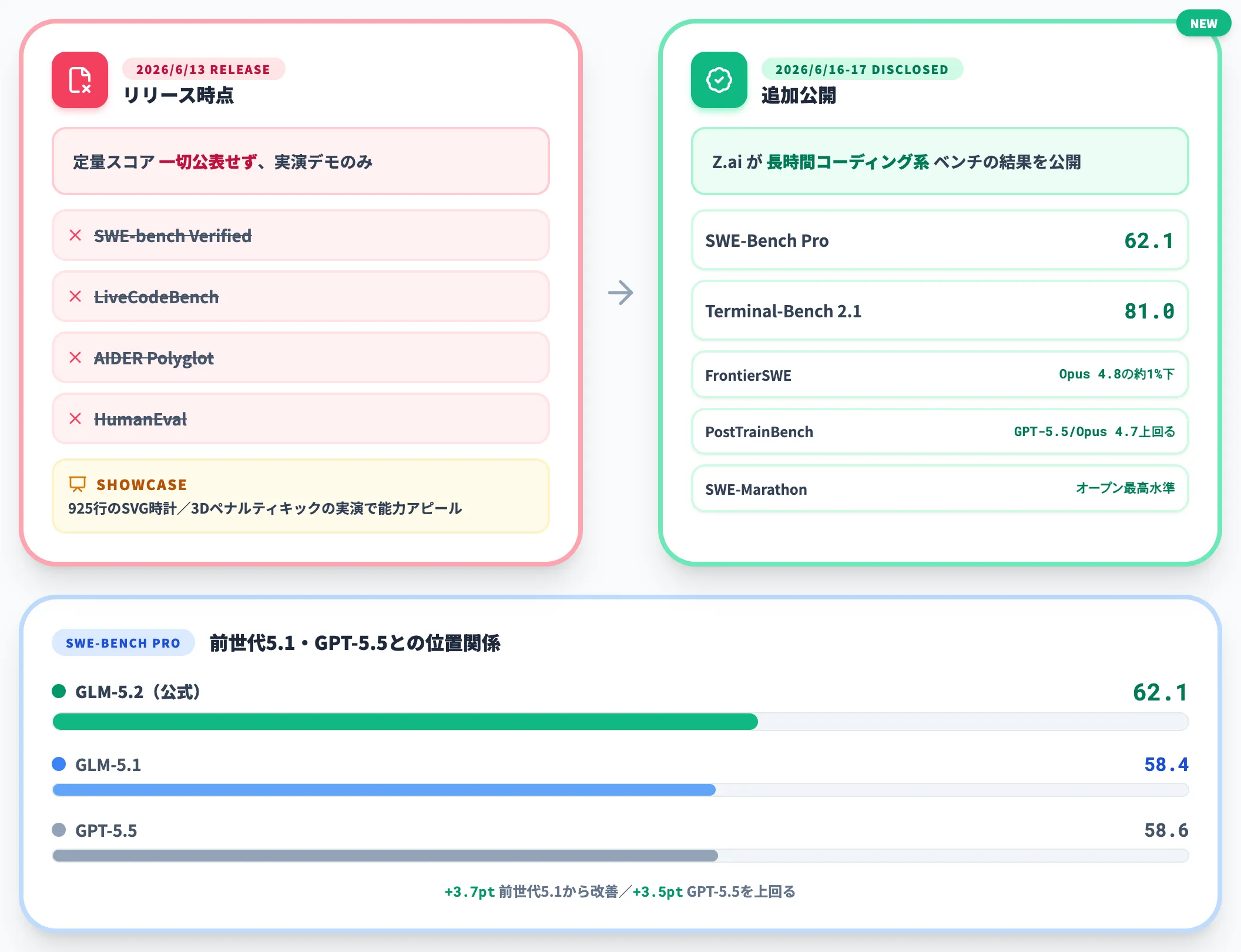Click the SHOWCASE presentation board icon
Viewport: 1241px width, 952px height.
(x=78, y=484)
